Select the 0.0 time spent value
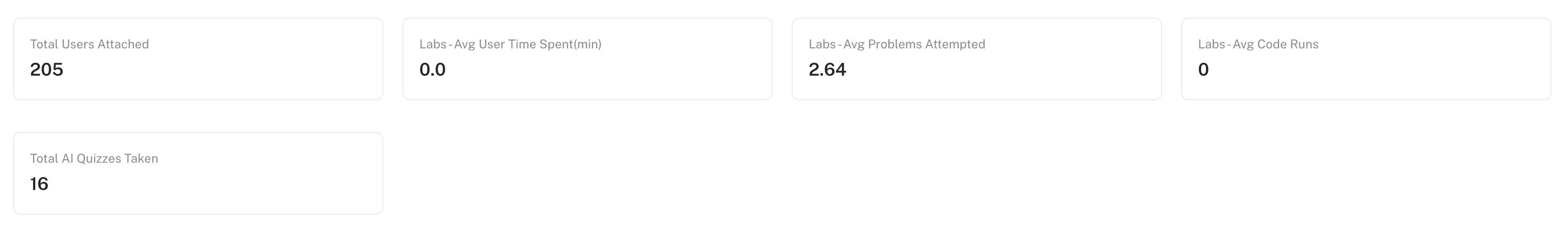This screenshot has height=226, width=1568. click(432, 70)
